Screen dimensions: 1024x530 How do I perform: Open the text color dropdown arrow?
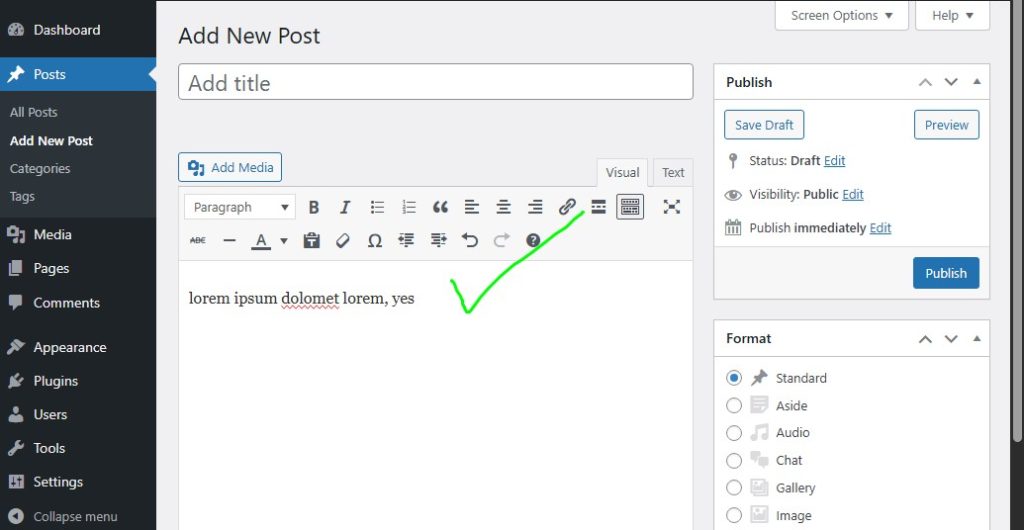click(x=283, y=241)
